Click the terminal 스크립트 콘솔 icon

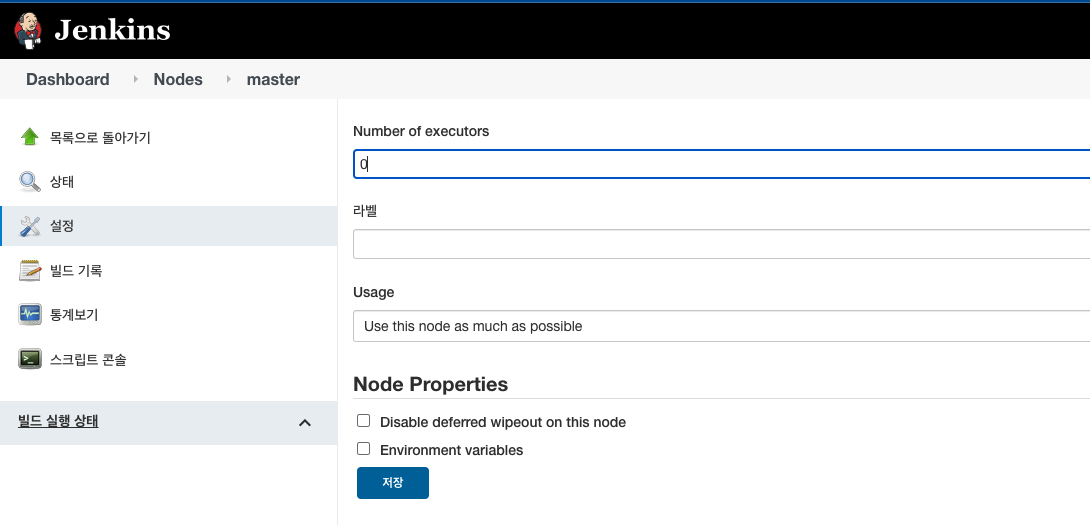(29, 360)
